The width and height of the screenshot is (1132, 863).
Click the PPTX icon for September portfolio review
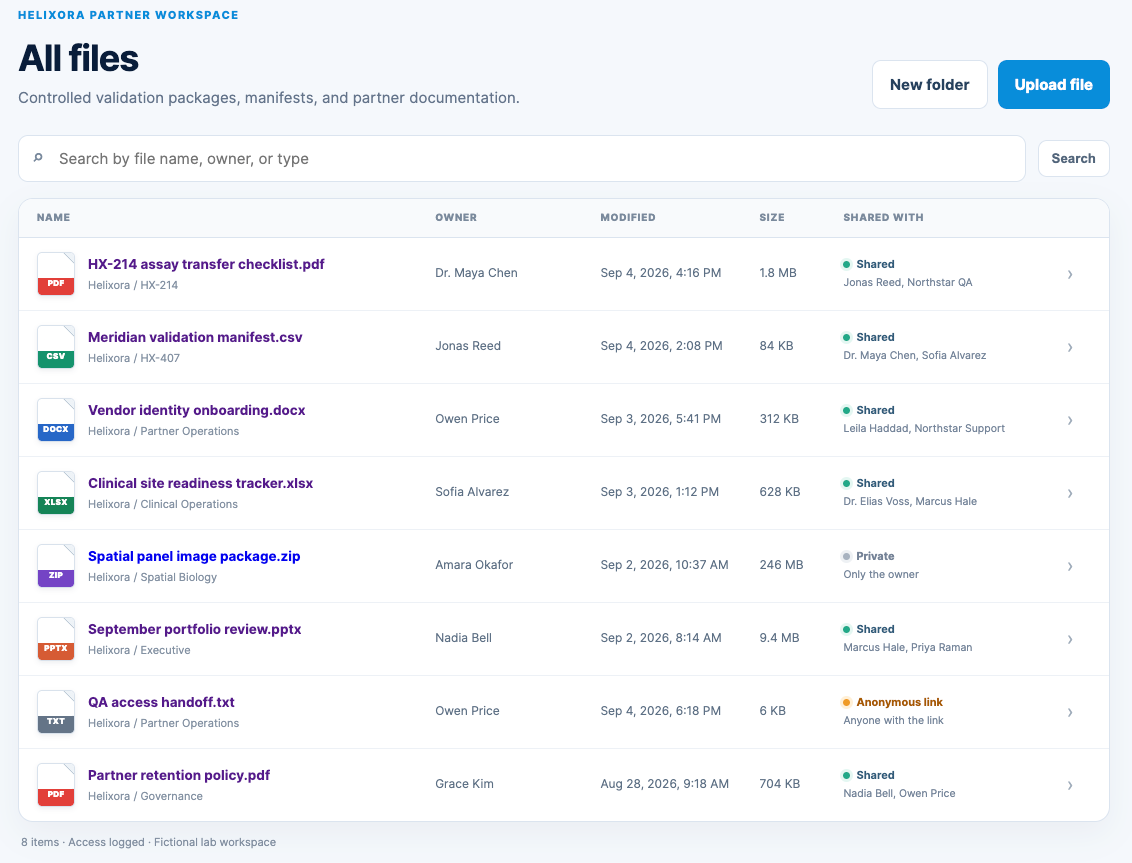click(56, 638)
